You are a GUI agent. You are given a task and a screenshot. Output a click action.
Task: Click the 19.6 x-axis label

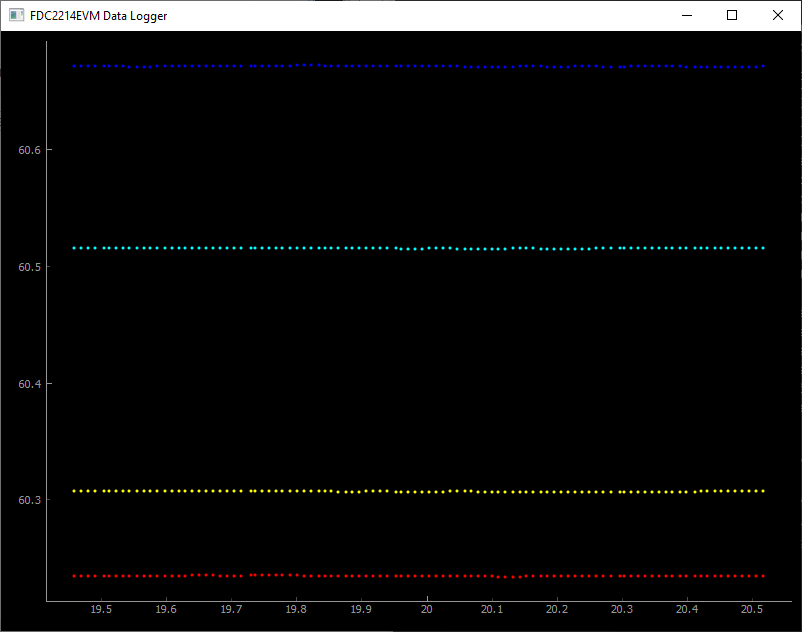tap(166, 609)
